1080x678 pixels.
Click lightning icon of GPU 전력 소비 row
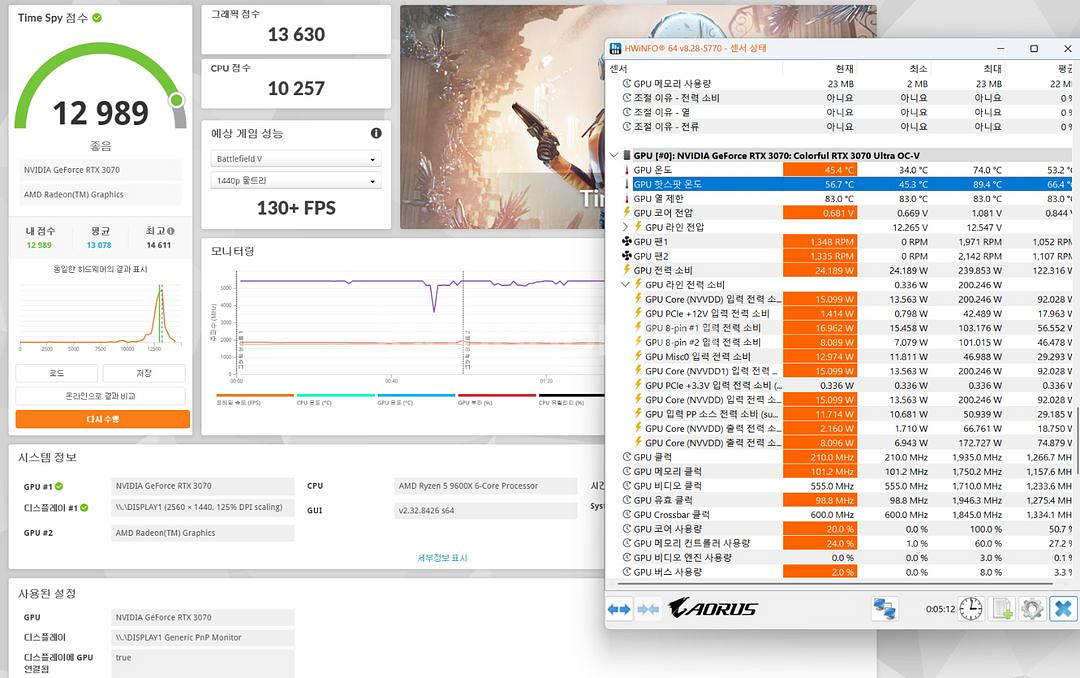pyautogui.click(x=627, y=270)
